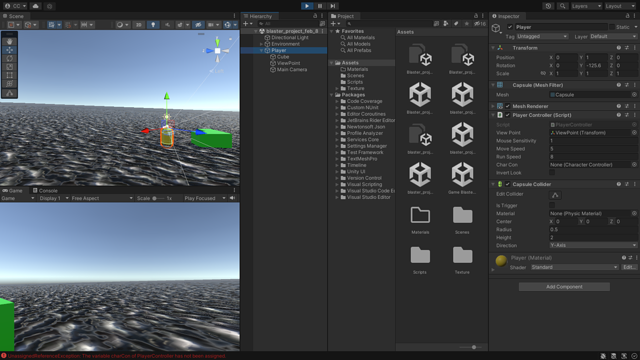Viewport: 640px width, 360px height.
Task: Toggle hidden packages count icon in Project
Action: point(480,24)
